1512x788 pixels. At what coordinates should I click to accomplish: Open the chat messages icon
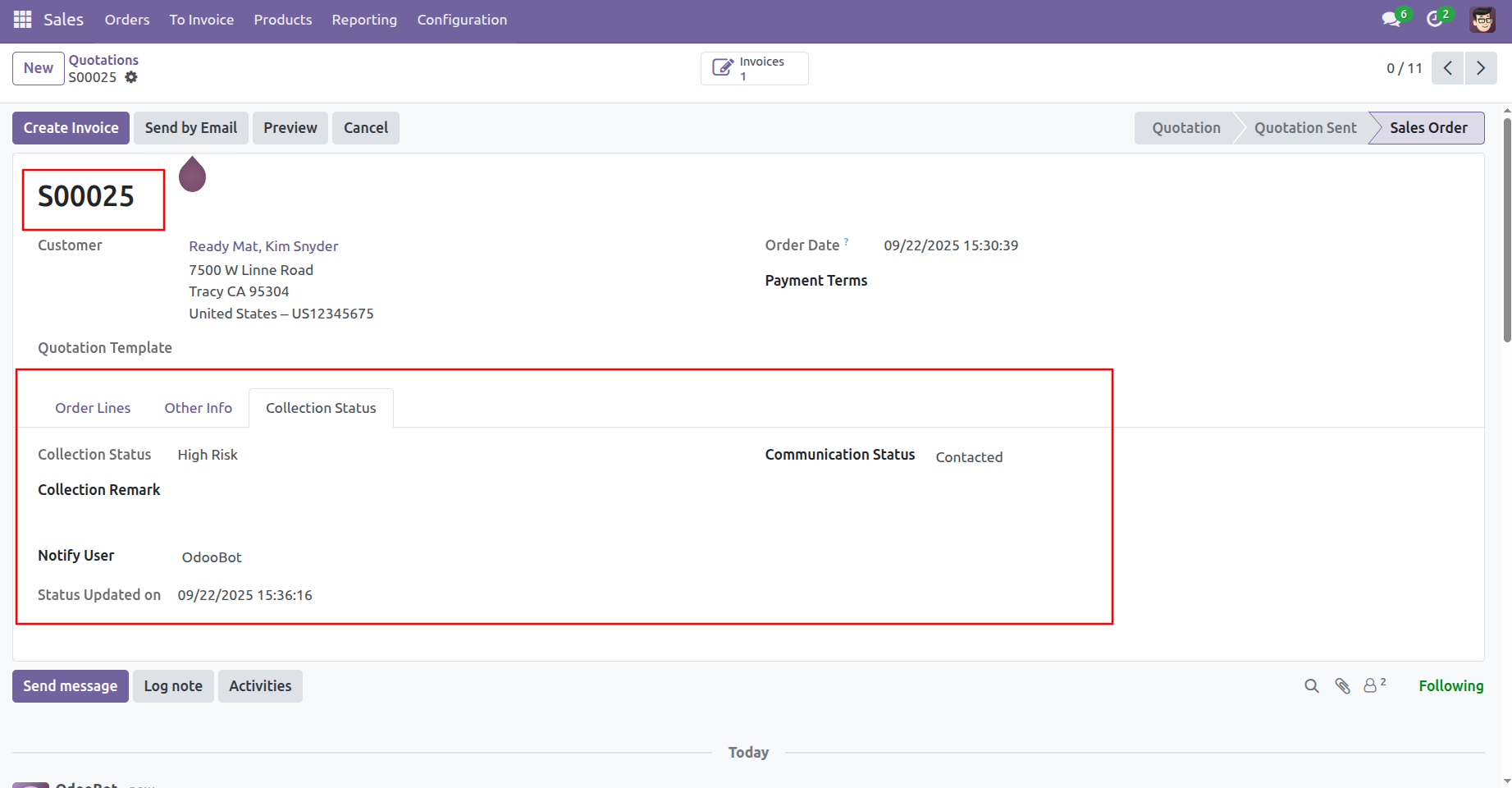click(1391, 20)
